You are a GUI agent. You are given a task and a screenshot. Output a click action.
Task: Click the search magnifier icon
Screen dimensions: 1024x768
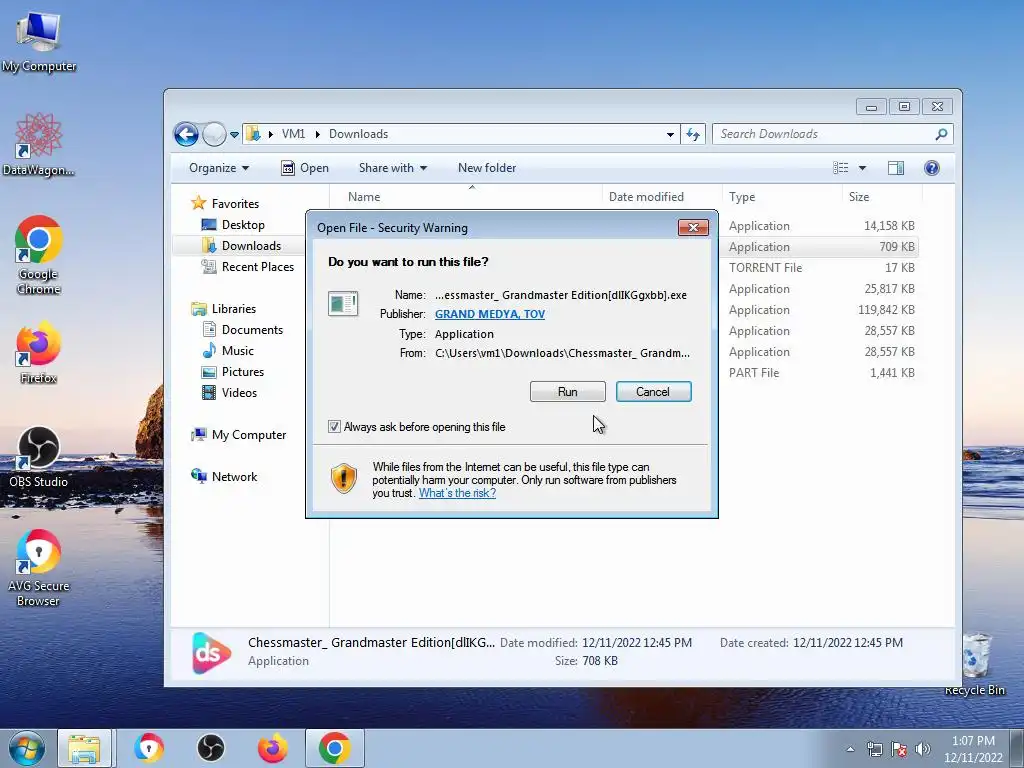coord(941,134)
